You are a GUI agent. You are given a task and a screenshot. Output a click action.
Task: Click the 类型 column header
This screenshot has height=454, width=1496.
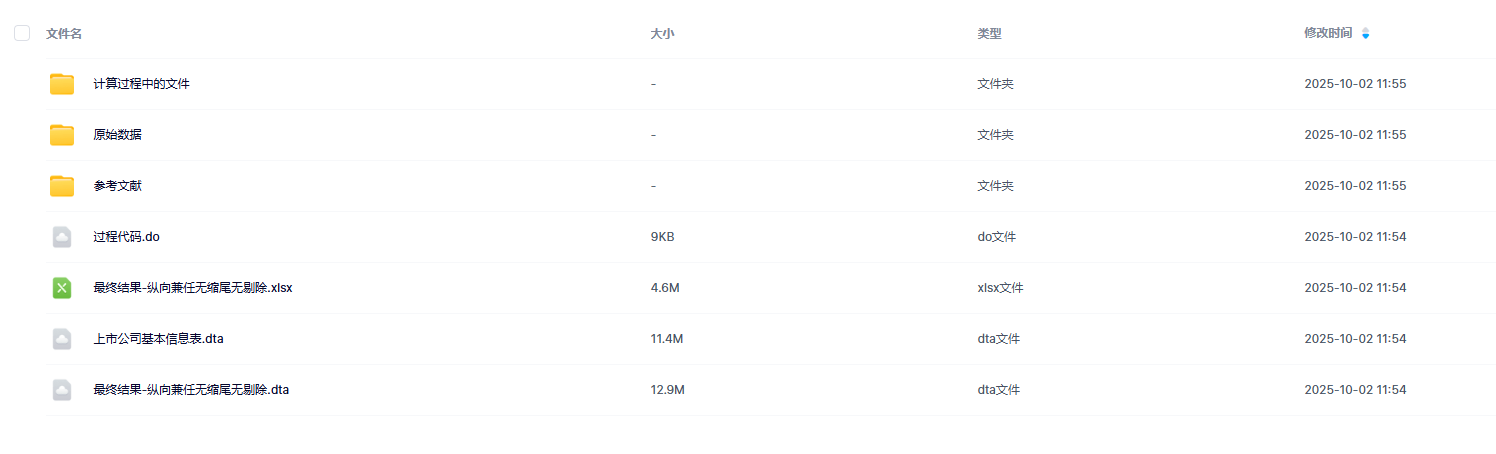point(989,34)
